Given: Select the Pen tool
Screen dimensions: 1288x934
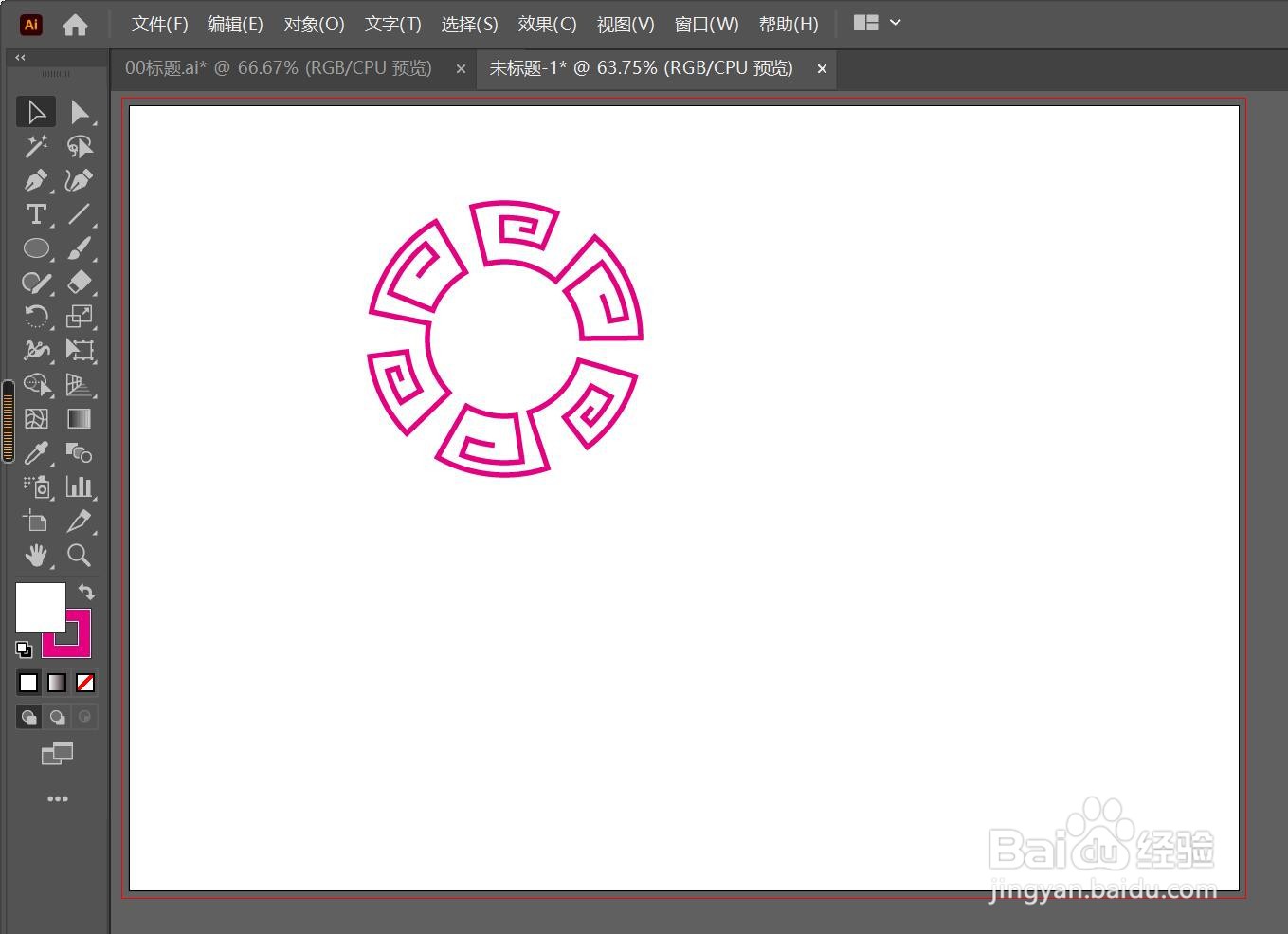Looking at the screenshot, I should pyautogui.click(x=36, y=180).
